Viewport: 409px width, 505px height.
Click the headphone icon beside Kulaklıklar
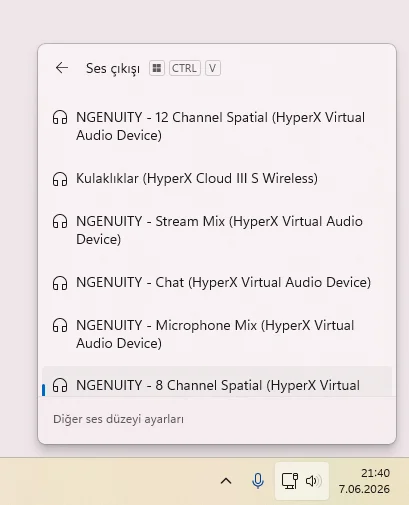[x=60, y=179]
